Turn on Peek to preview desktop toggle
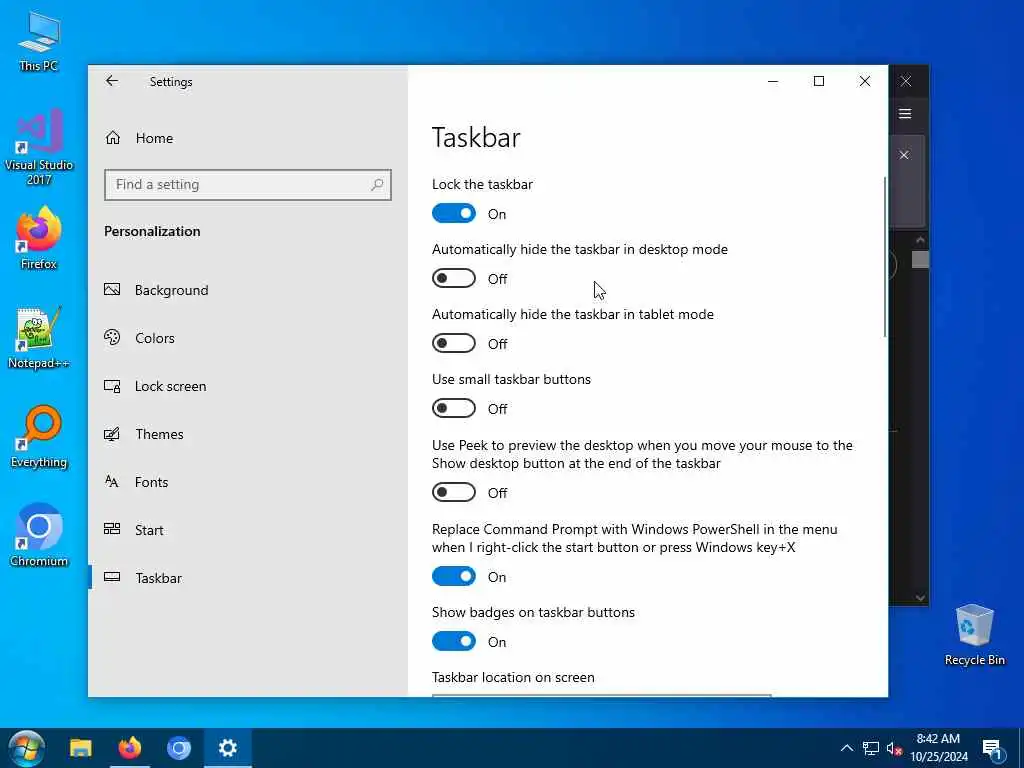This screenshot has height=768, width=1024. click(x=454, y=492)
